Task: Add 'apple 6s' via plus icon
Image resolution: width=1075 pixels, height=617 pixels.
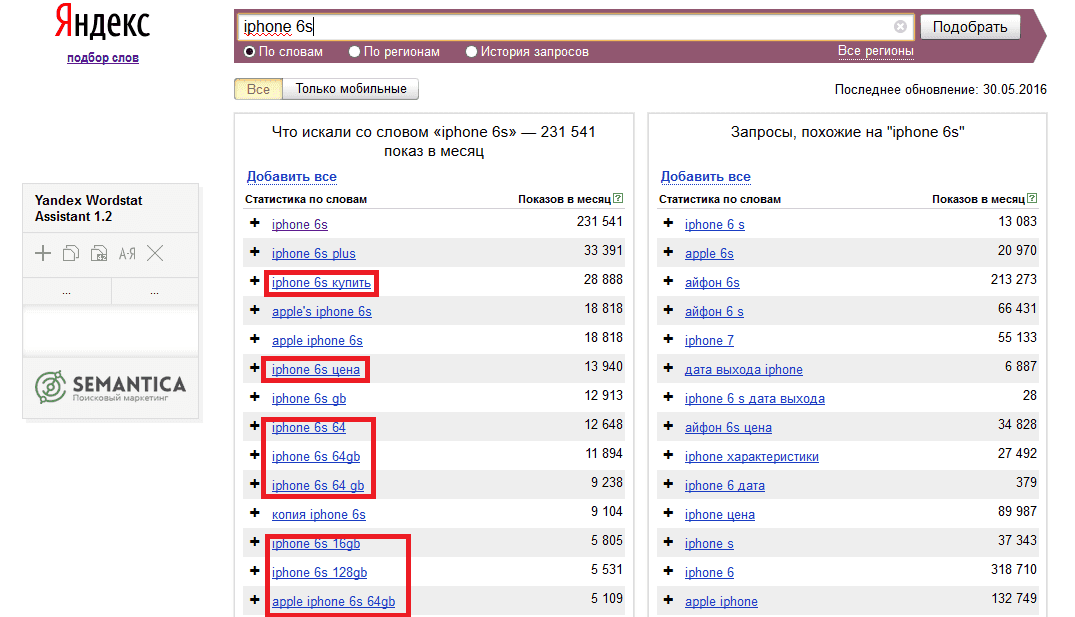Action: pyautogui.click(x=668, y=252)
